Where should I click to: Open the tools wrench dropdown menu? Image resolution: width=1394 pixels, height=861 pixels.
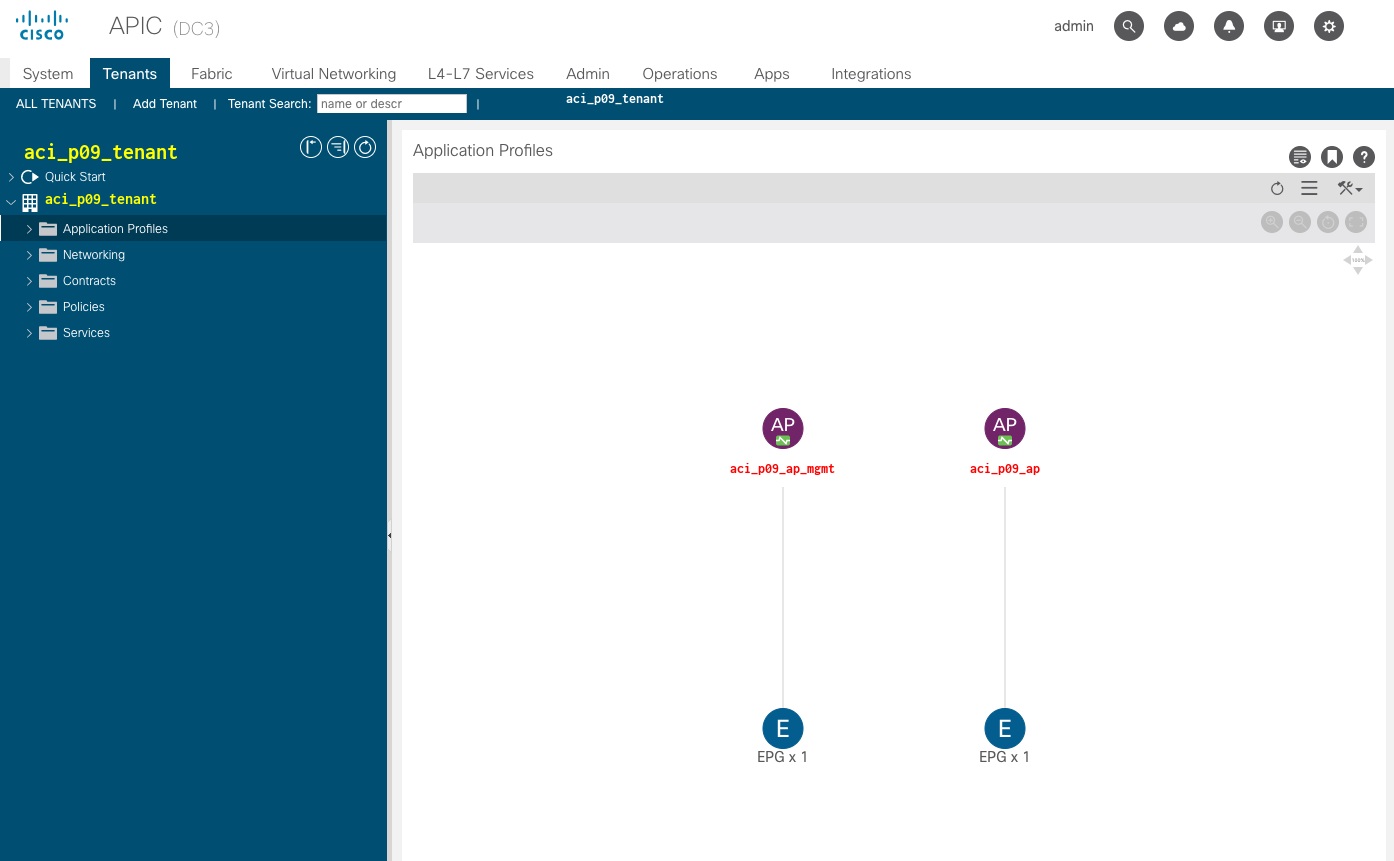(1349, 189)
